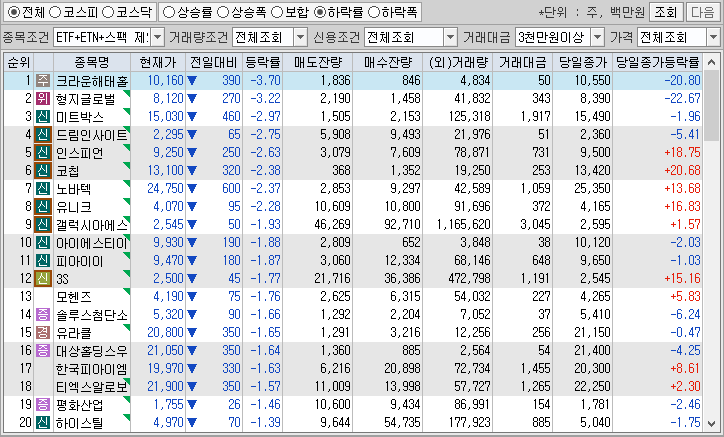Select the 상승률 radio button

[169, 12]
